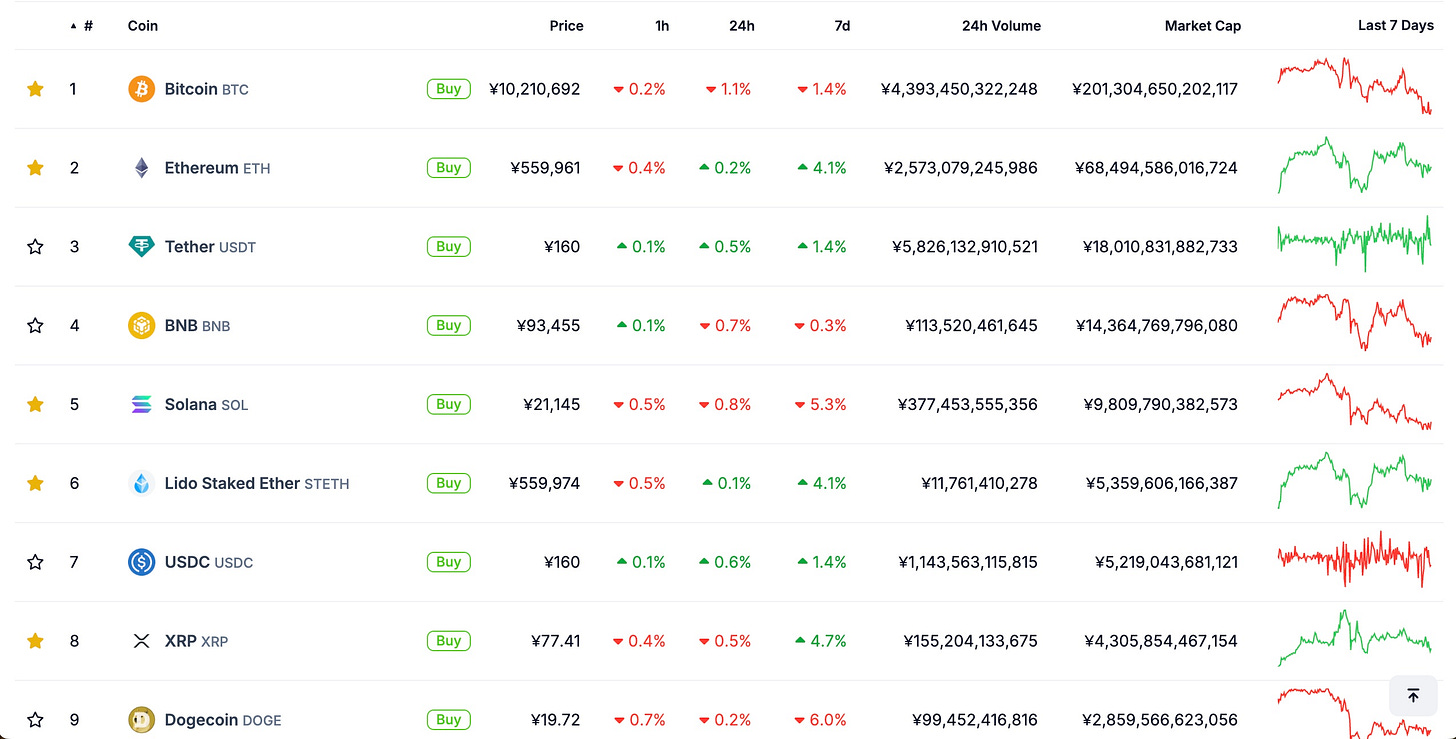This screenshot has height=739, width=1456.
Task: Click Solana 7d change 5.3%
Action: click(821, 404)
